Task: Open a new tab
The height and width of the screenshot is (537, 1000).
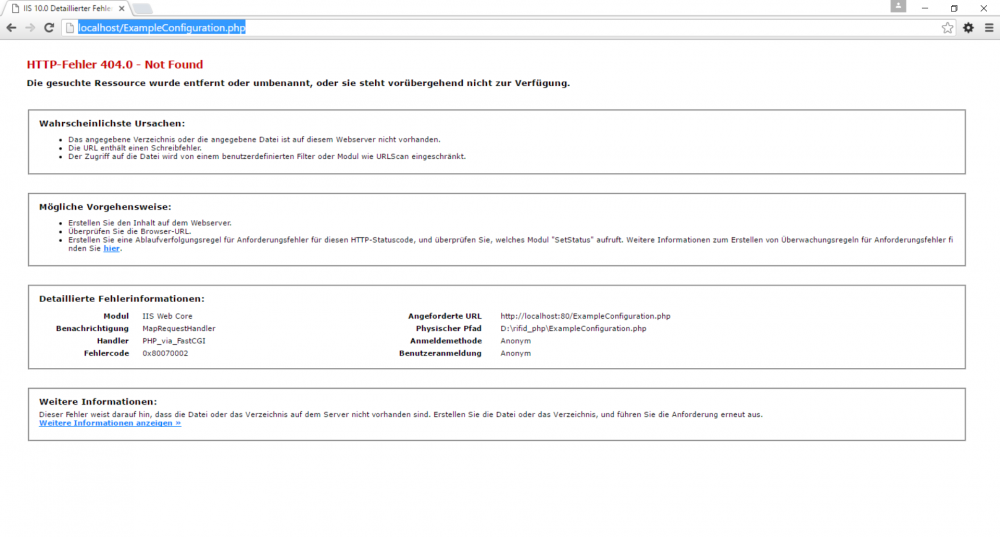Action: pos(142,8)
